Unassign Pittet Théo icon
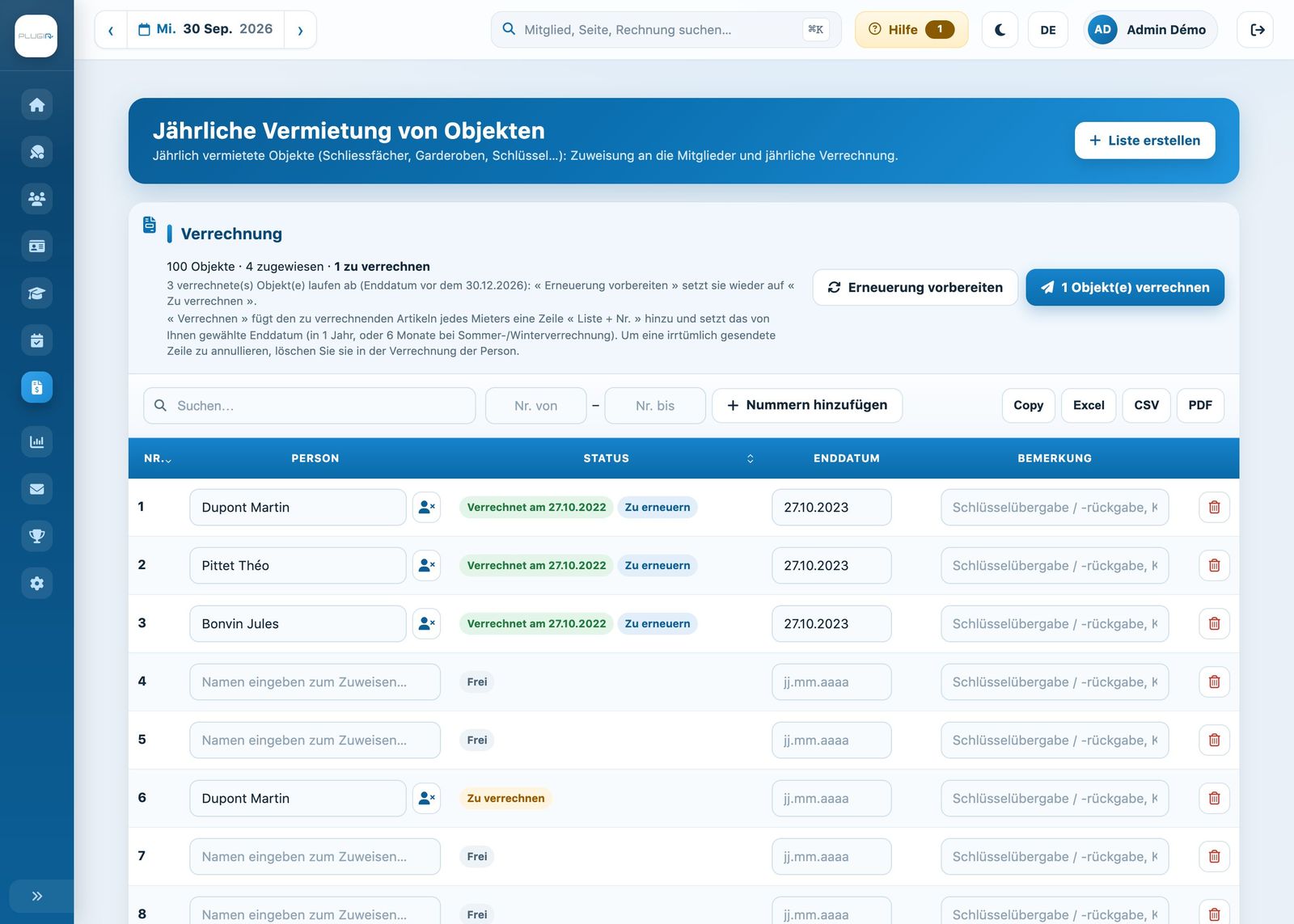Screen dimensions: 1294x924 [x=426, y=566]
